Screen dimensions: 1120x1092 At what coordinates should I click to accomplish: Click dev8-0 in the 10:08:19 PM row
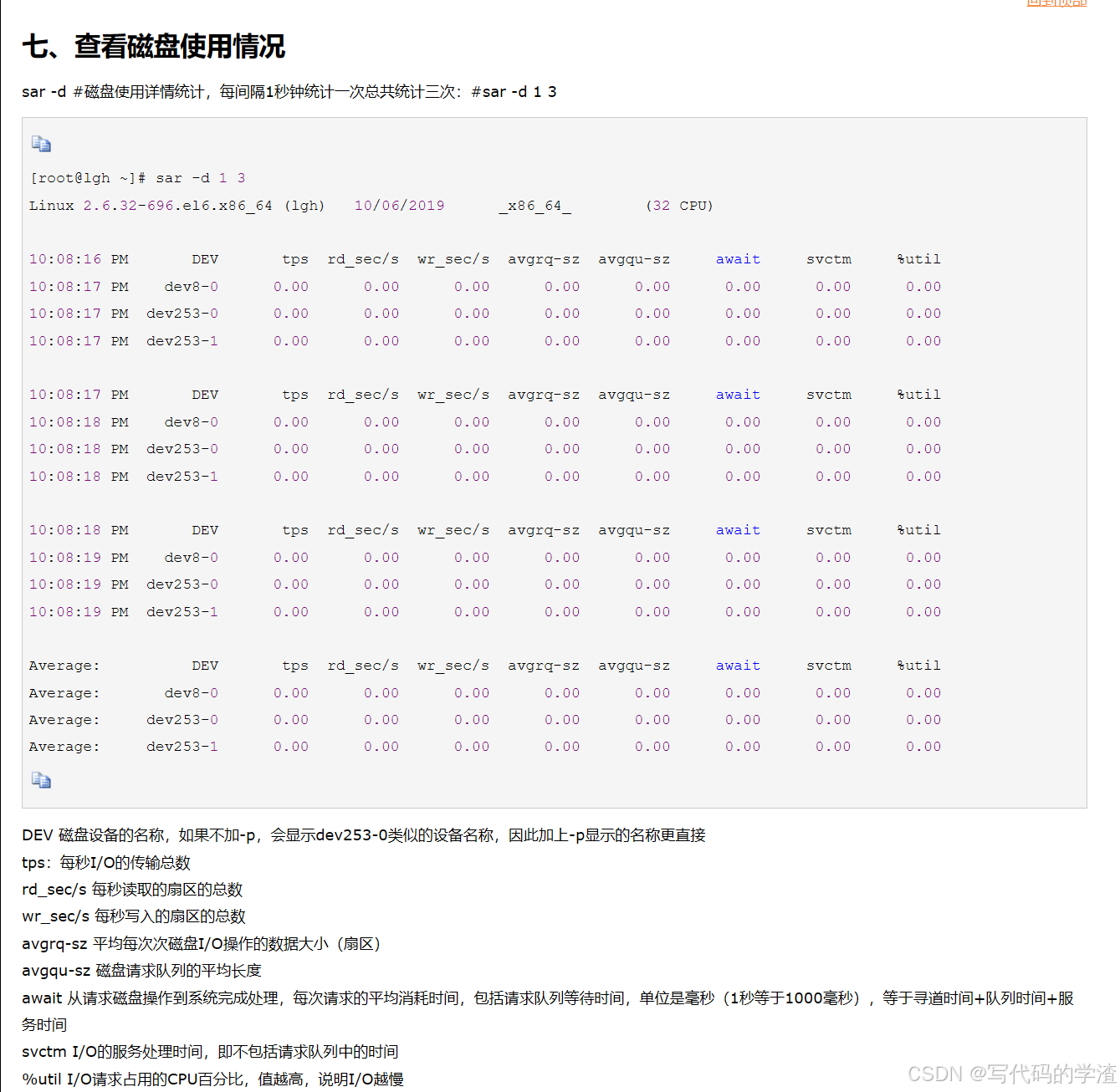192,558
